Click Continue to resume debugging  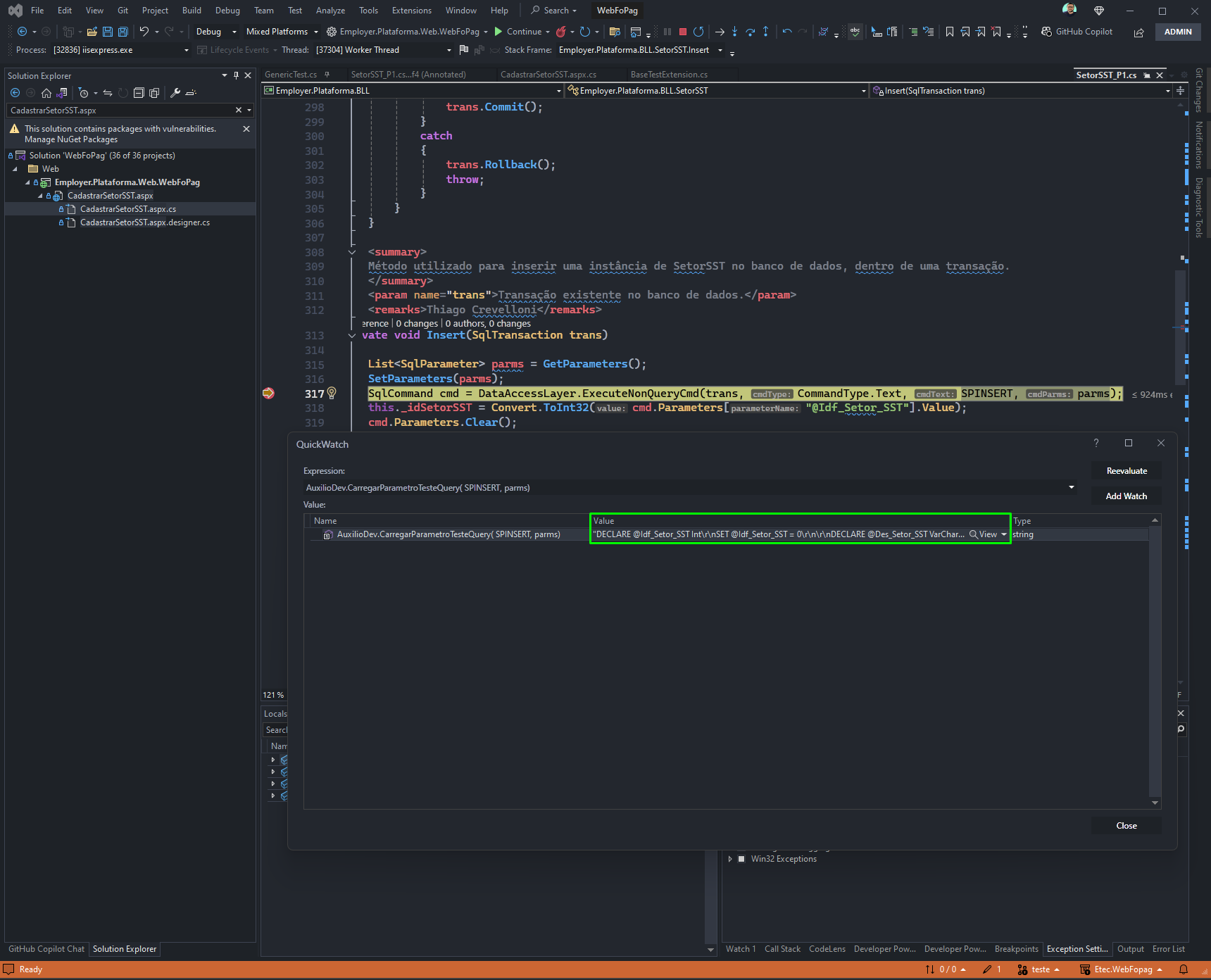tap(518, 32)
